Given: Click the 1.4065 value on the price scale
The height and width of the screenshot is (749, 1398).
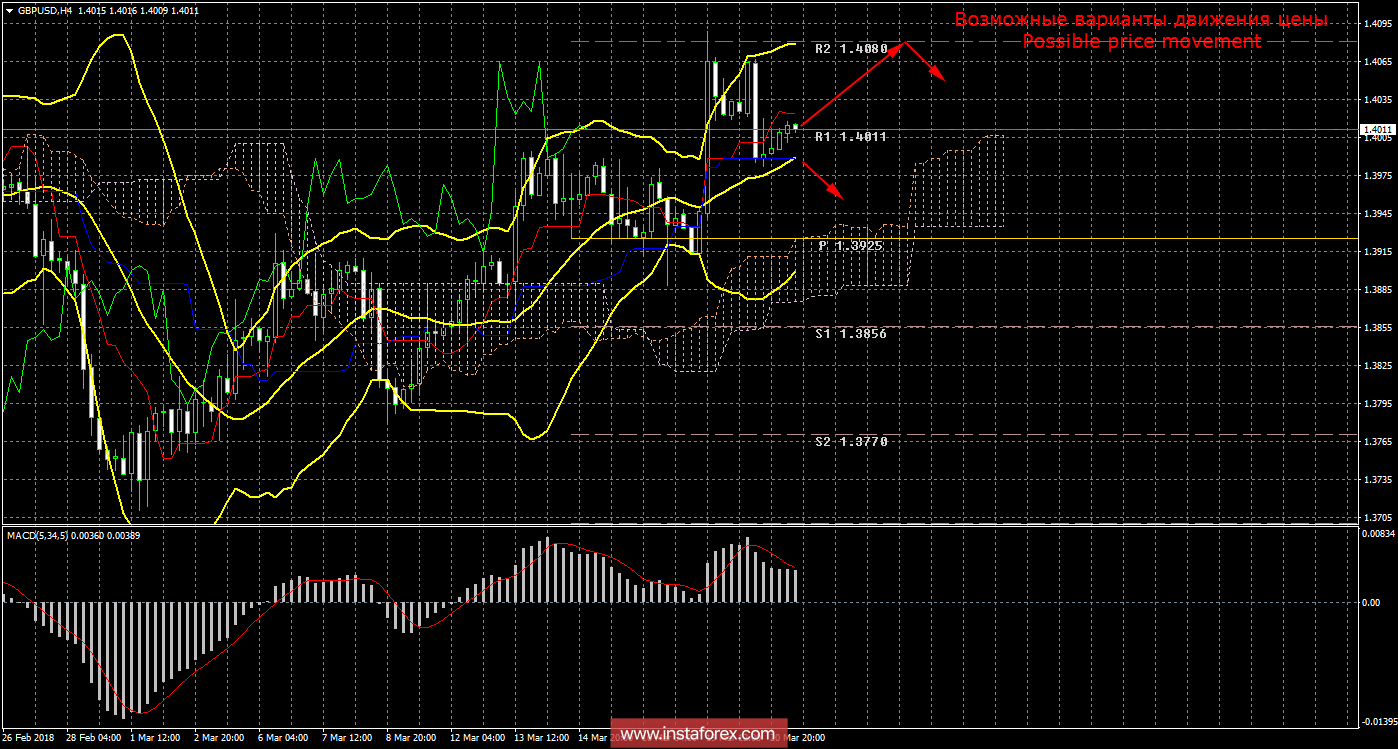Looking at the screenshot, I should (x=1376, y=61).
